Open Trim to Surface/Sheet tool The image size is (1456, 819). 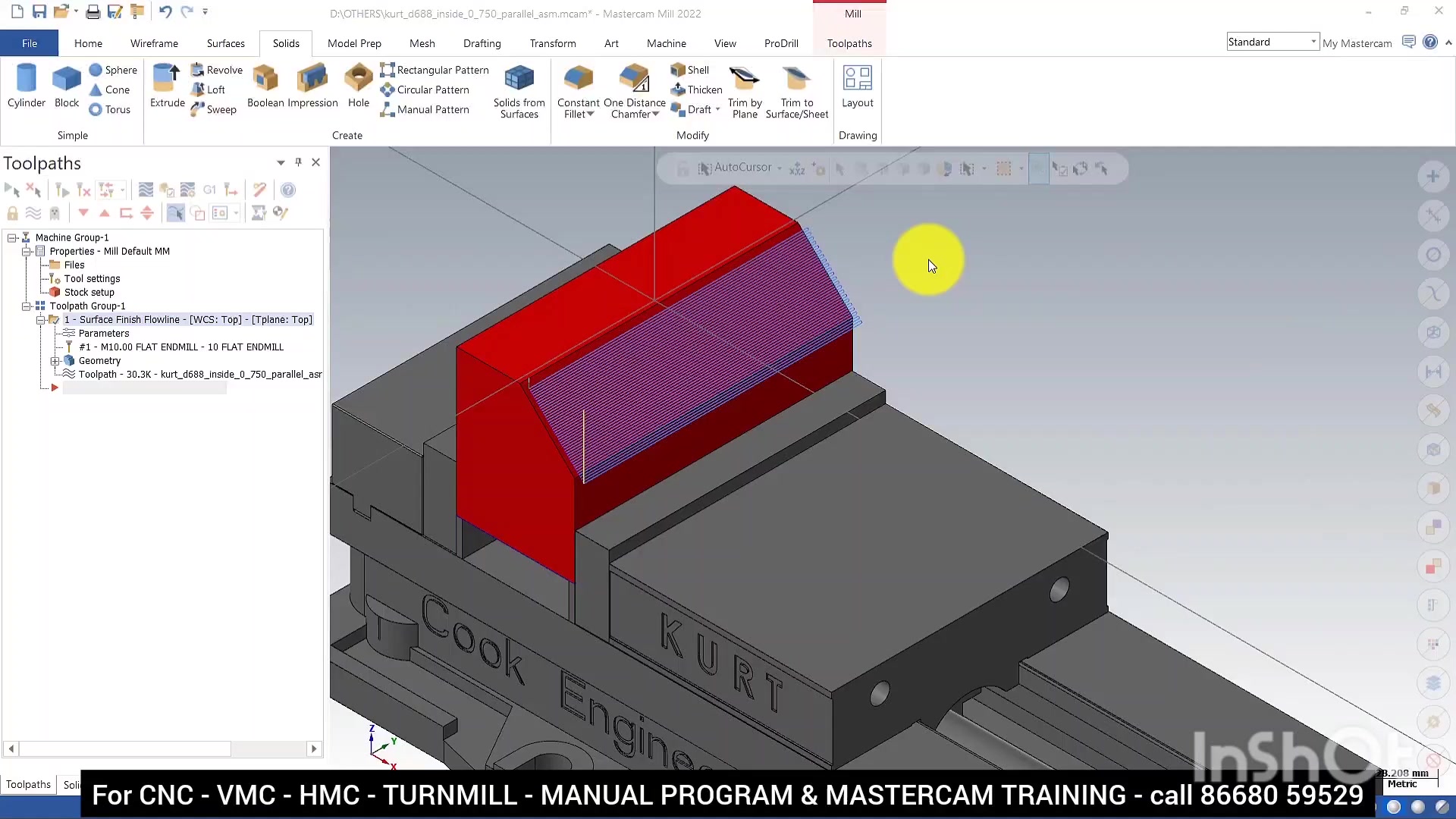click(797, 92)
